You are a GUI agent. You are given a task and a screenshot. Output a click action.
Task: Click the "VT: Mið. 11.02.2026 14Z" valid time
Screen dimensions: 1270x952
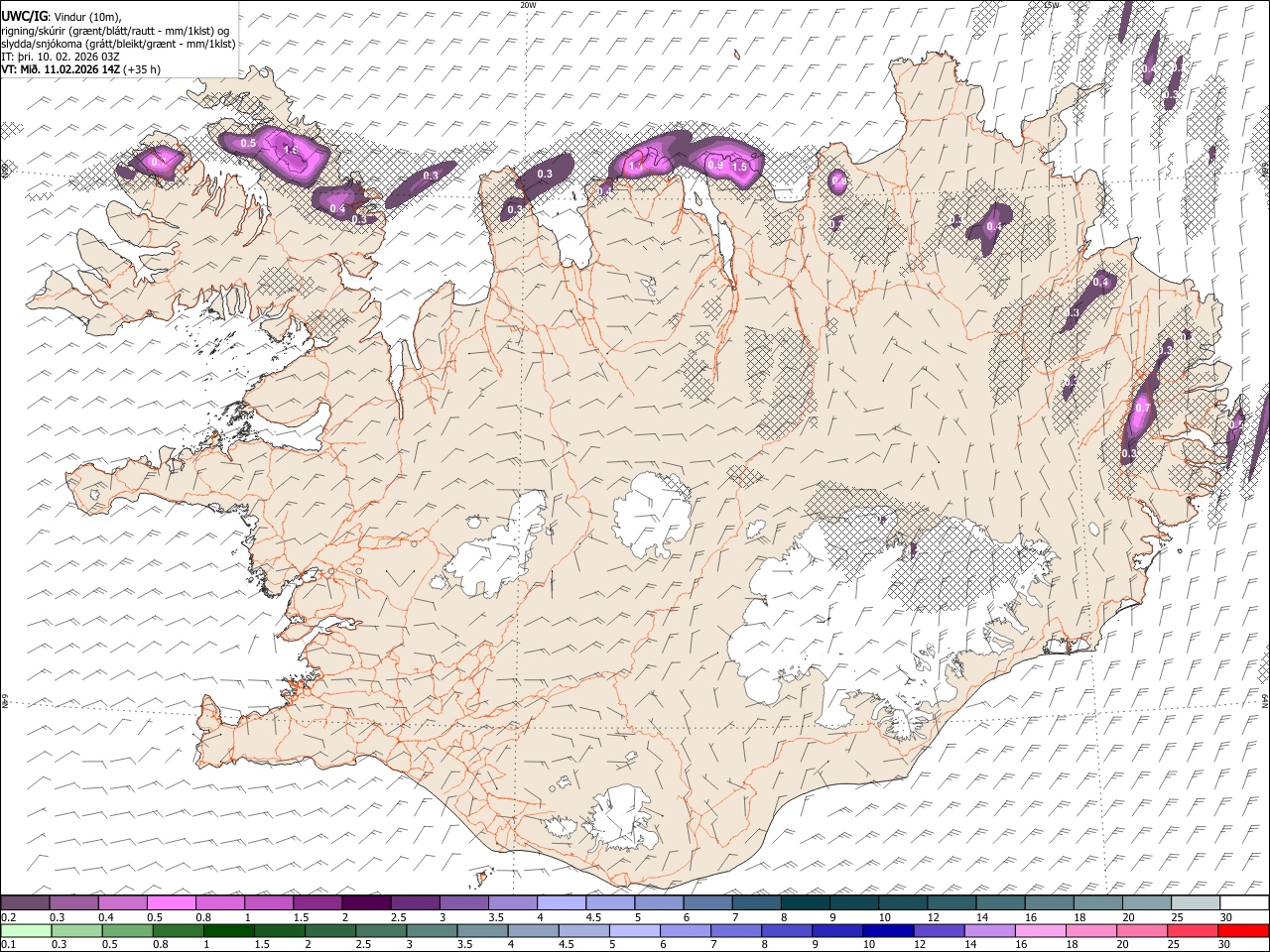[61, 69]
